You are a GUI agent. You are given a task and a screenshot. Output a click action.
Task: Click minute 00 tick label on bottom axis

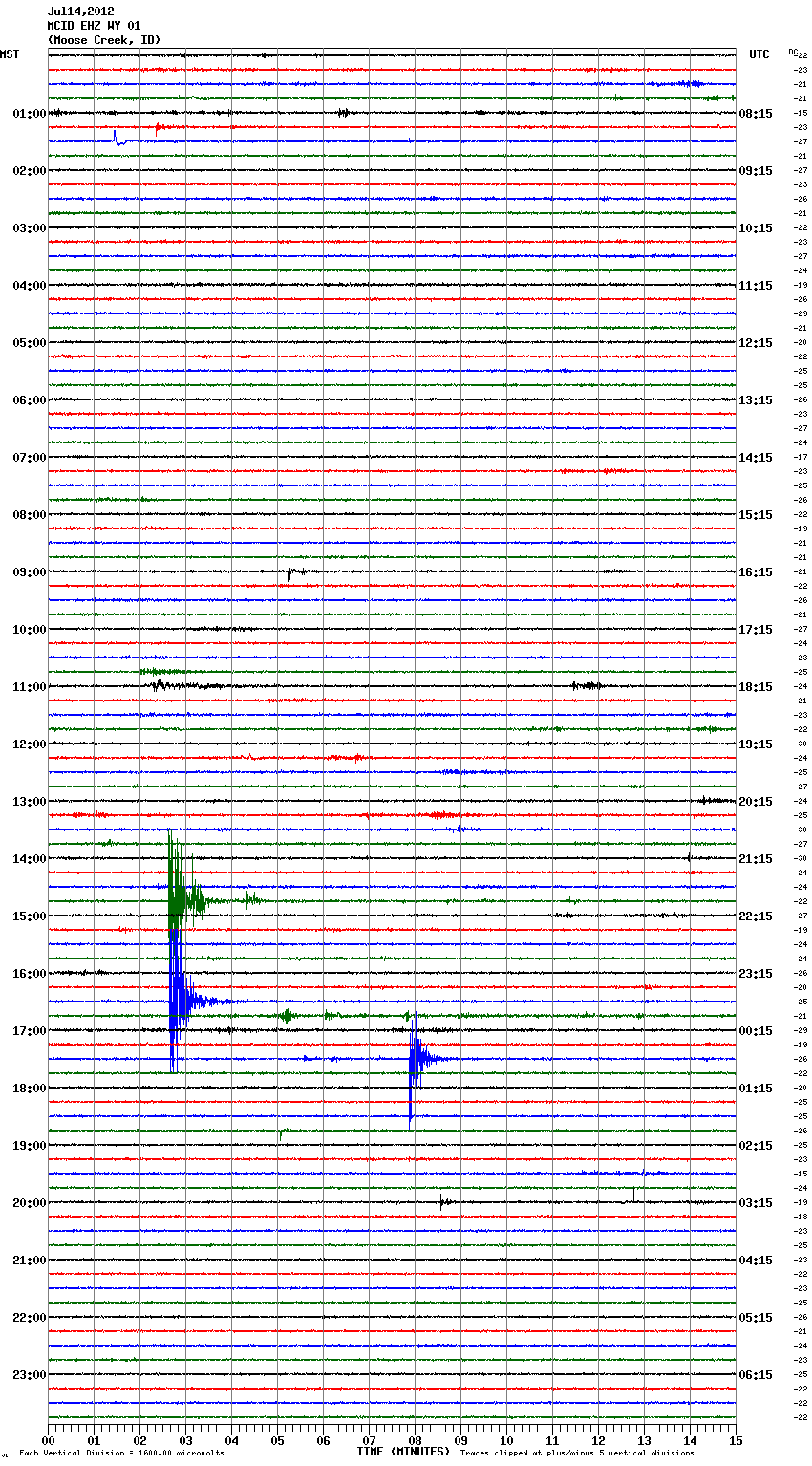[48, 1440]
